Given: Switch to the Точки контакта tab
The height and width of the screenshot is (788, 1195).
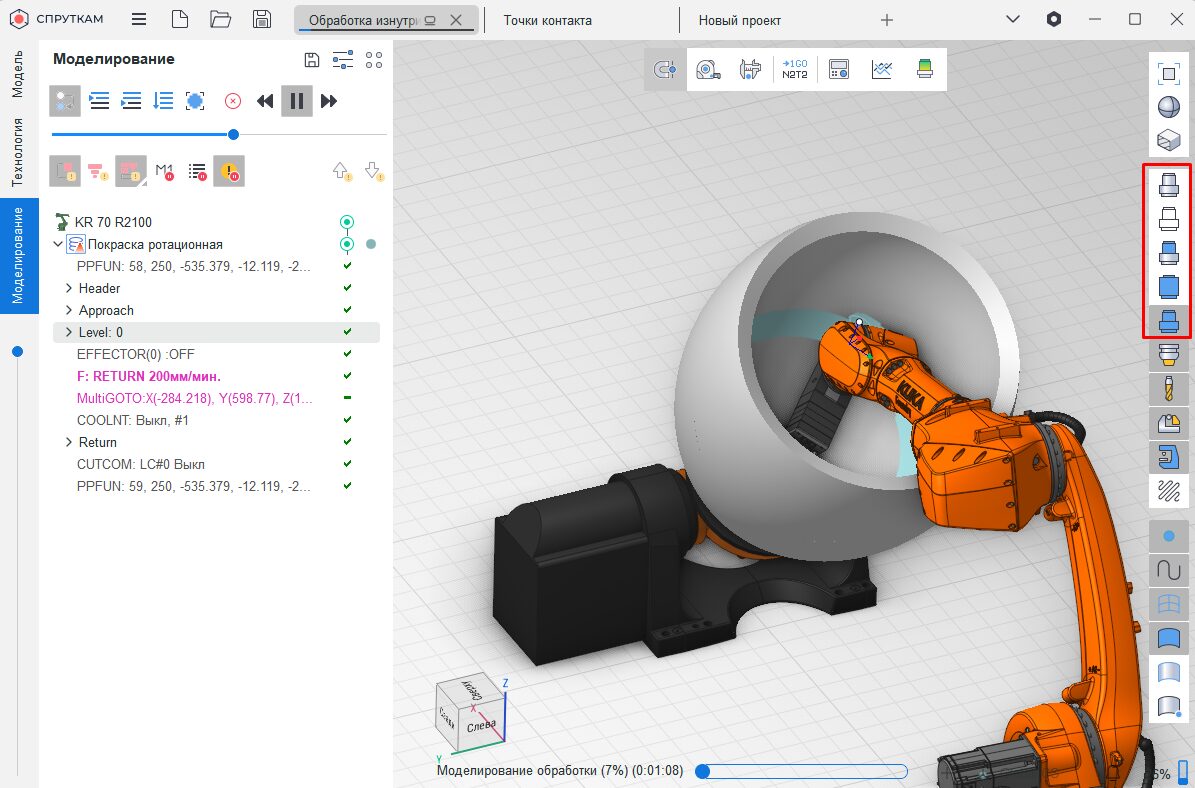Looking at the screenshot, I should click(547, 20).
